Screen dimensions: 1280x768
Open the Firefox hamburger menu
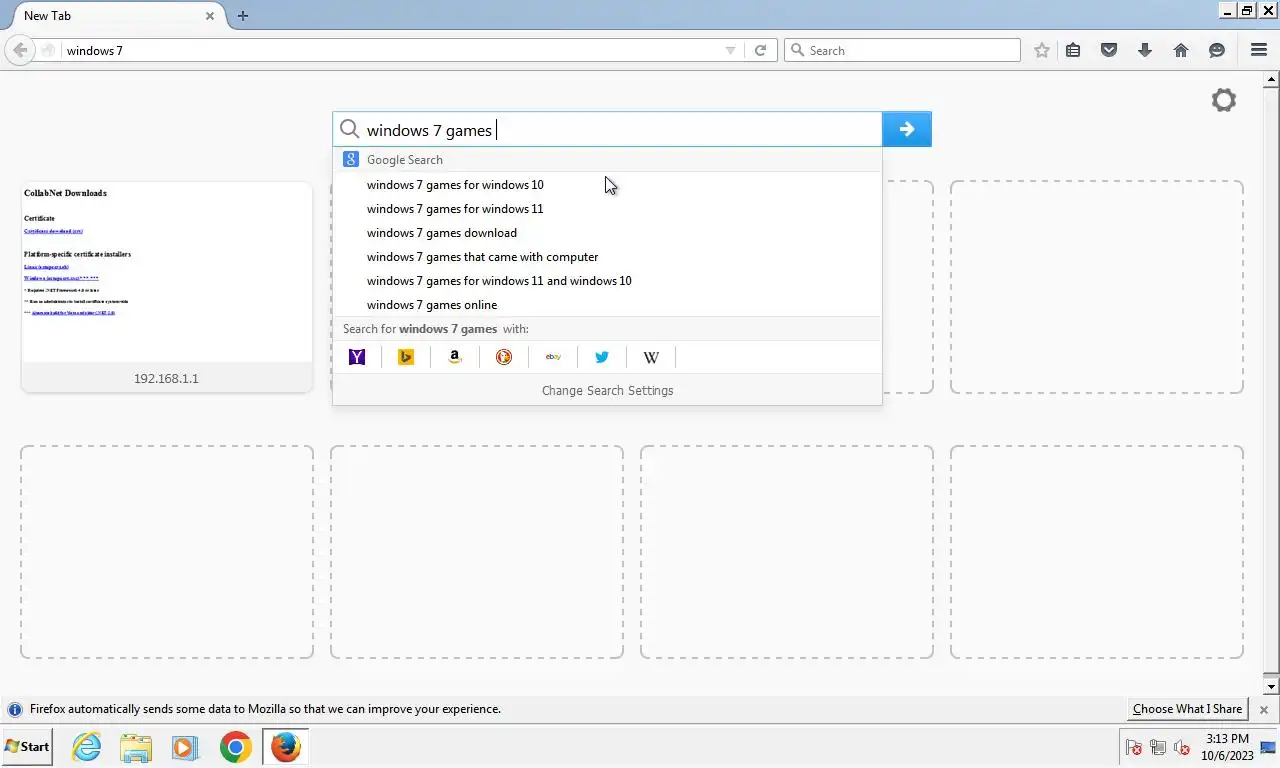[1259, 50]
